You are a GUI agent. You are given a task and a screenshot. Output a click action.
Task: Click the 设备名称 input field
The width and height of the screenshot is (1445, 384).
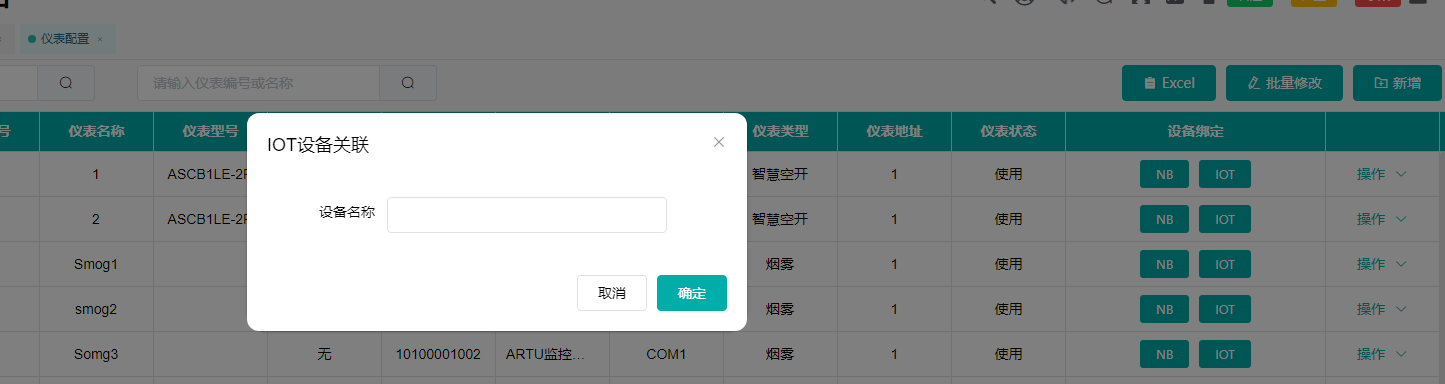pos(527,215)
